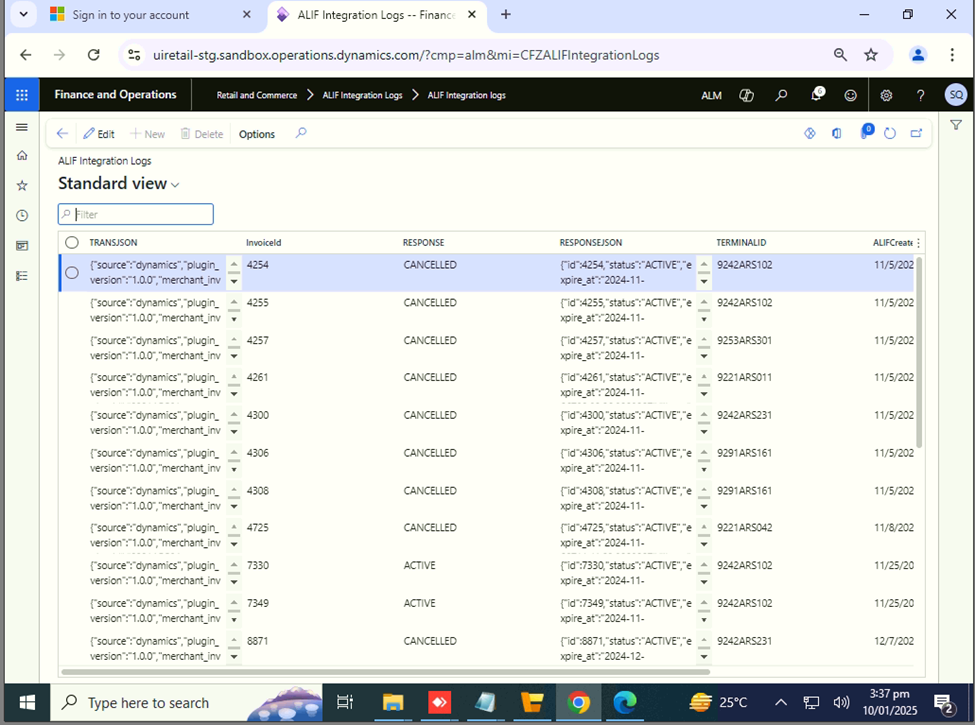Step down TRANSJSON field in row 4254
Image resolution: width=975 pixels, height=725 pixels.
(234, 281)
